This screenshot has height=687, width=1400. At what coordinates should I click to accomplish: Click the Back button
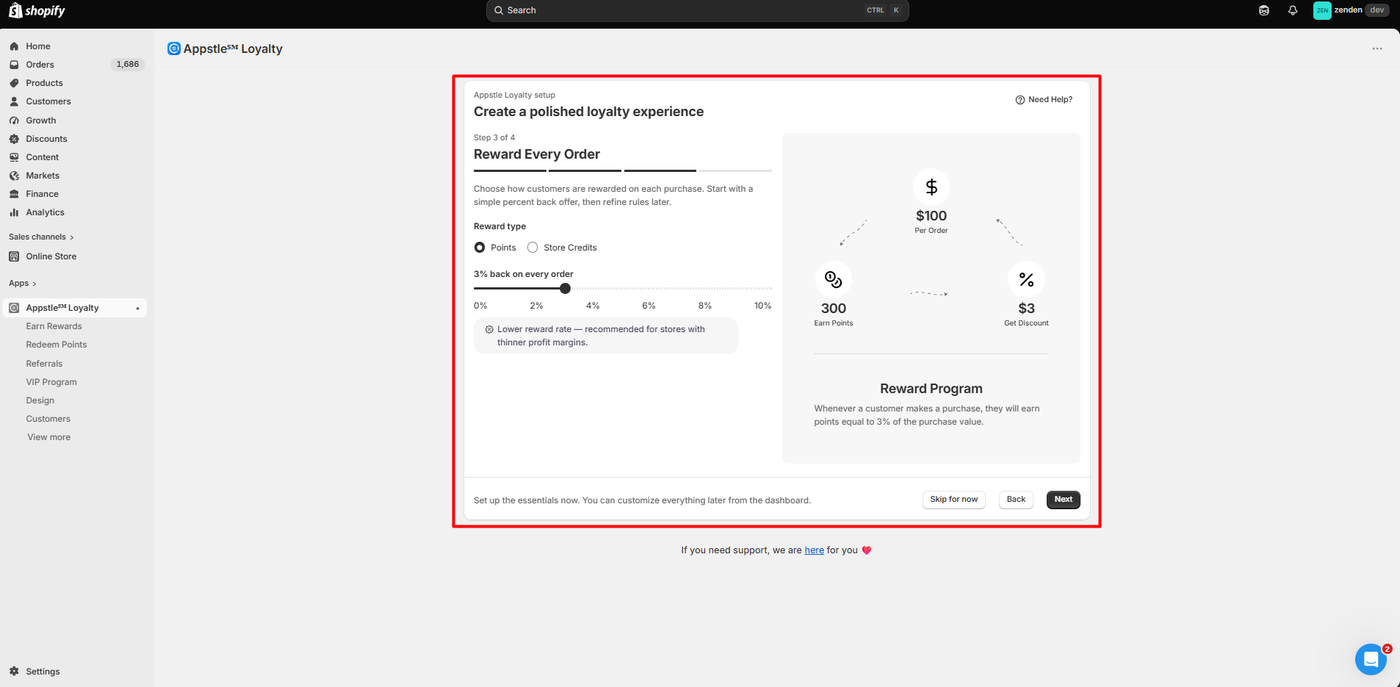(x=1016, y=499)
